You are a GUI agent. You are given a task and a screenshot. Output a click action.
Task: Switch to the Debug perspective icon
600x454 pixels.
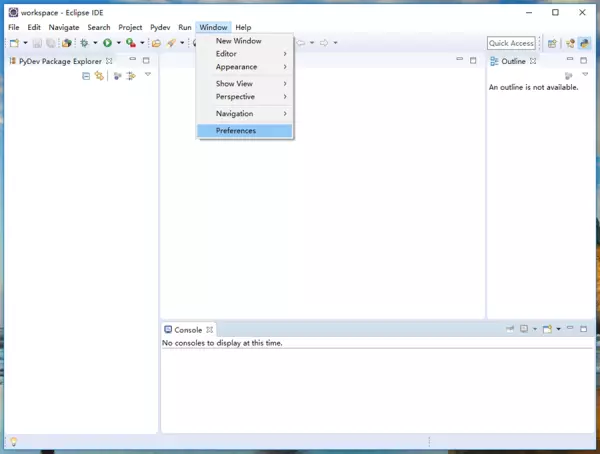click(x=570, y=43)
